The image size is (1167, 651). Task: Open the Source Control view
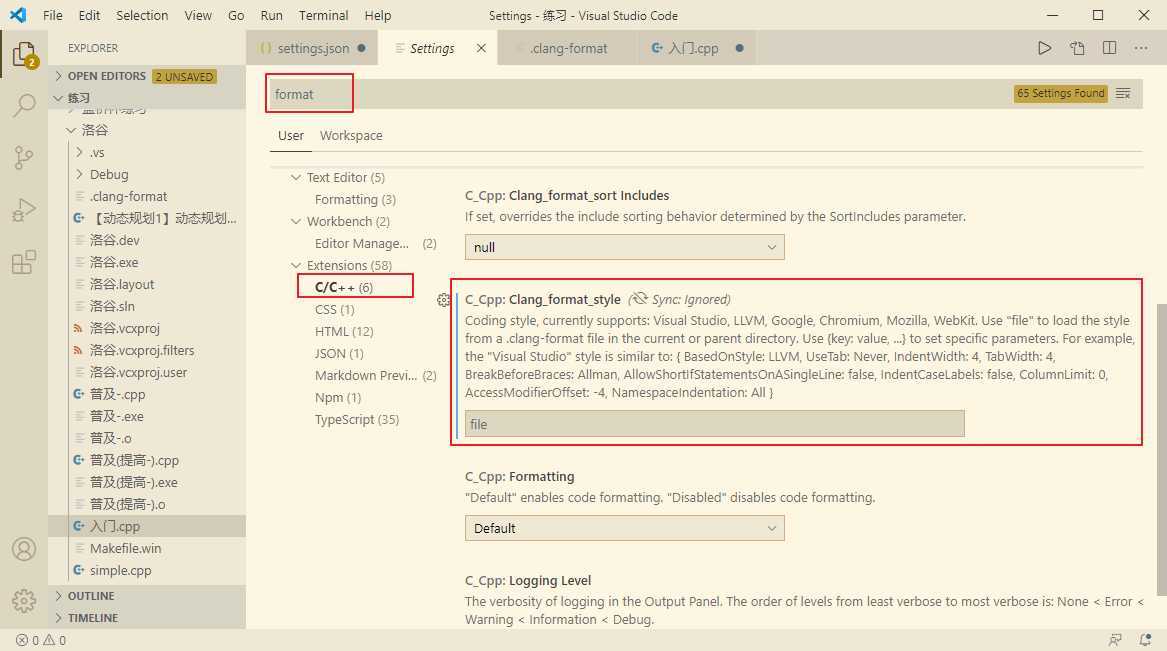[x=24, y=157]
